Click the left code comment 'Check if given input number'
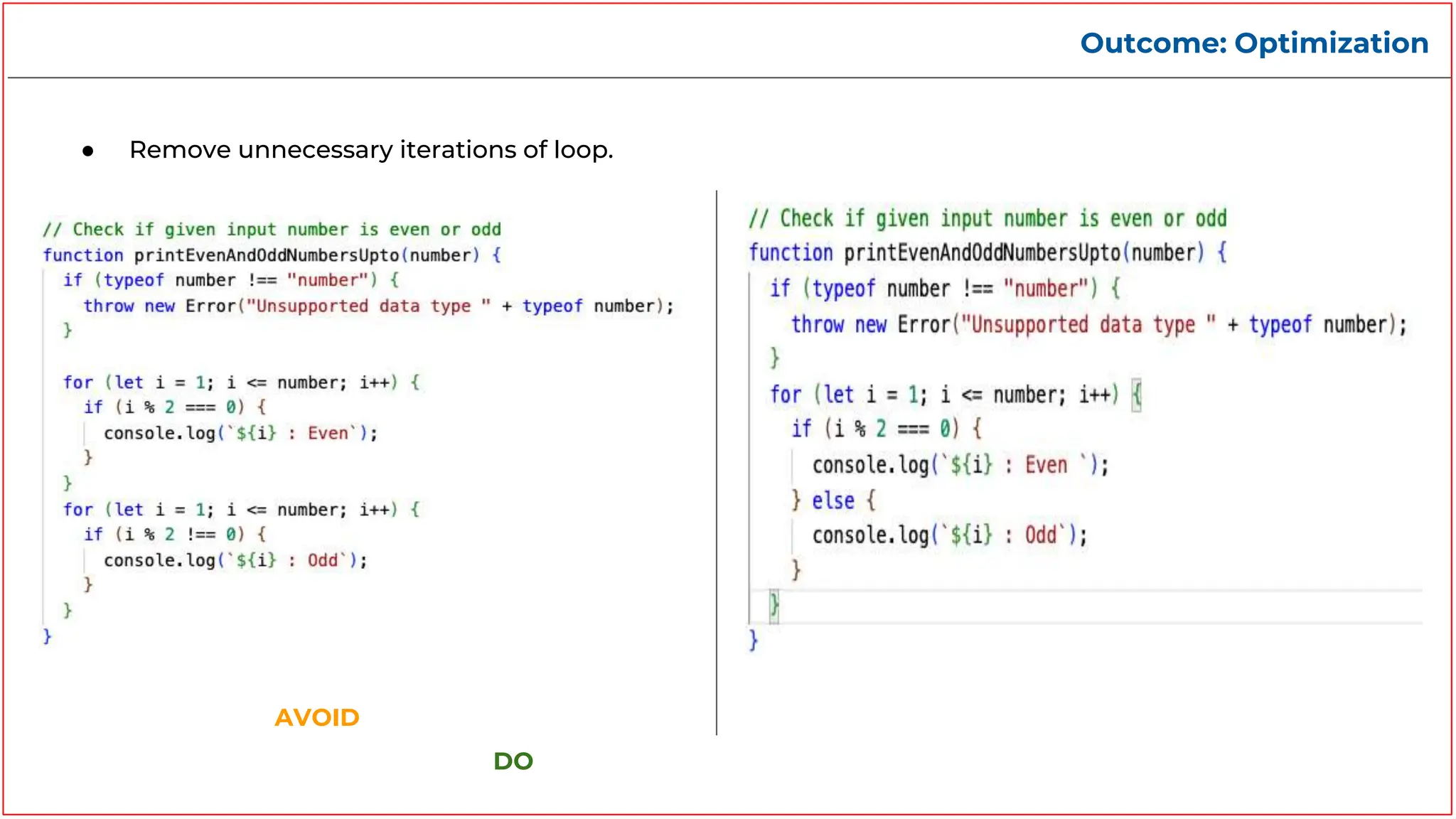Screen dimensions: 1456x819 click(272, 230)
